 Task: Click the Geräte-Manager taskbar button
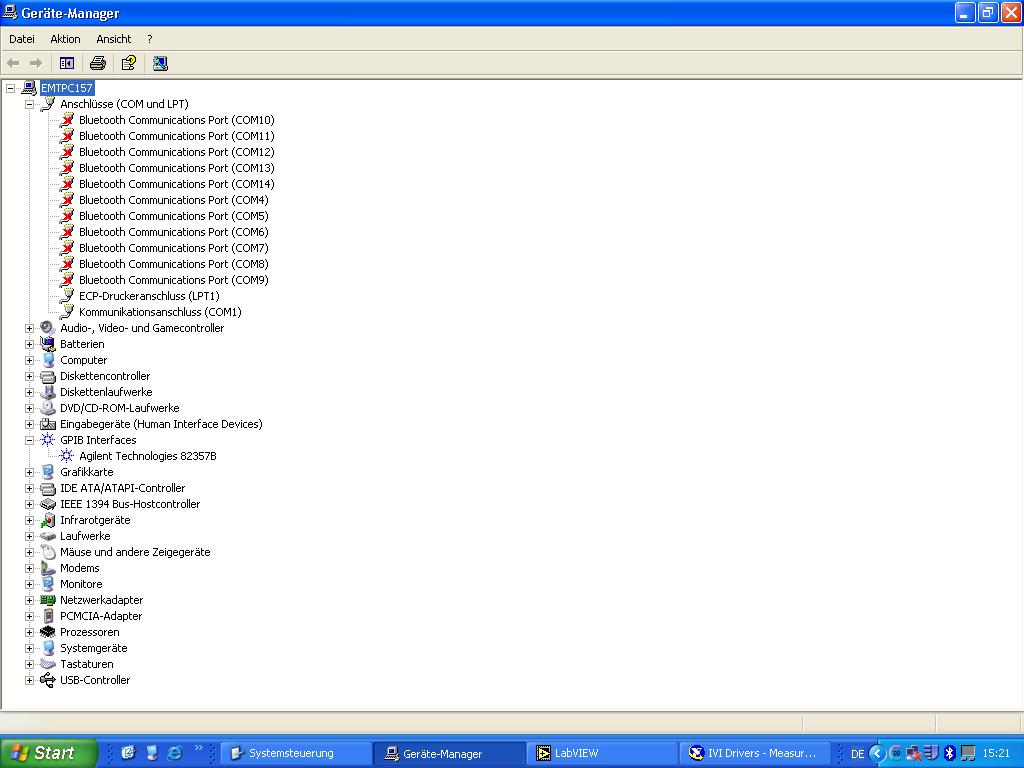pos(449,753)
